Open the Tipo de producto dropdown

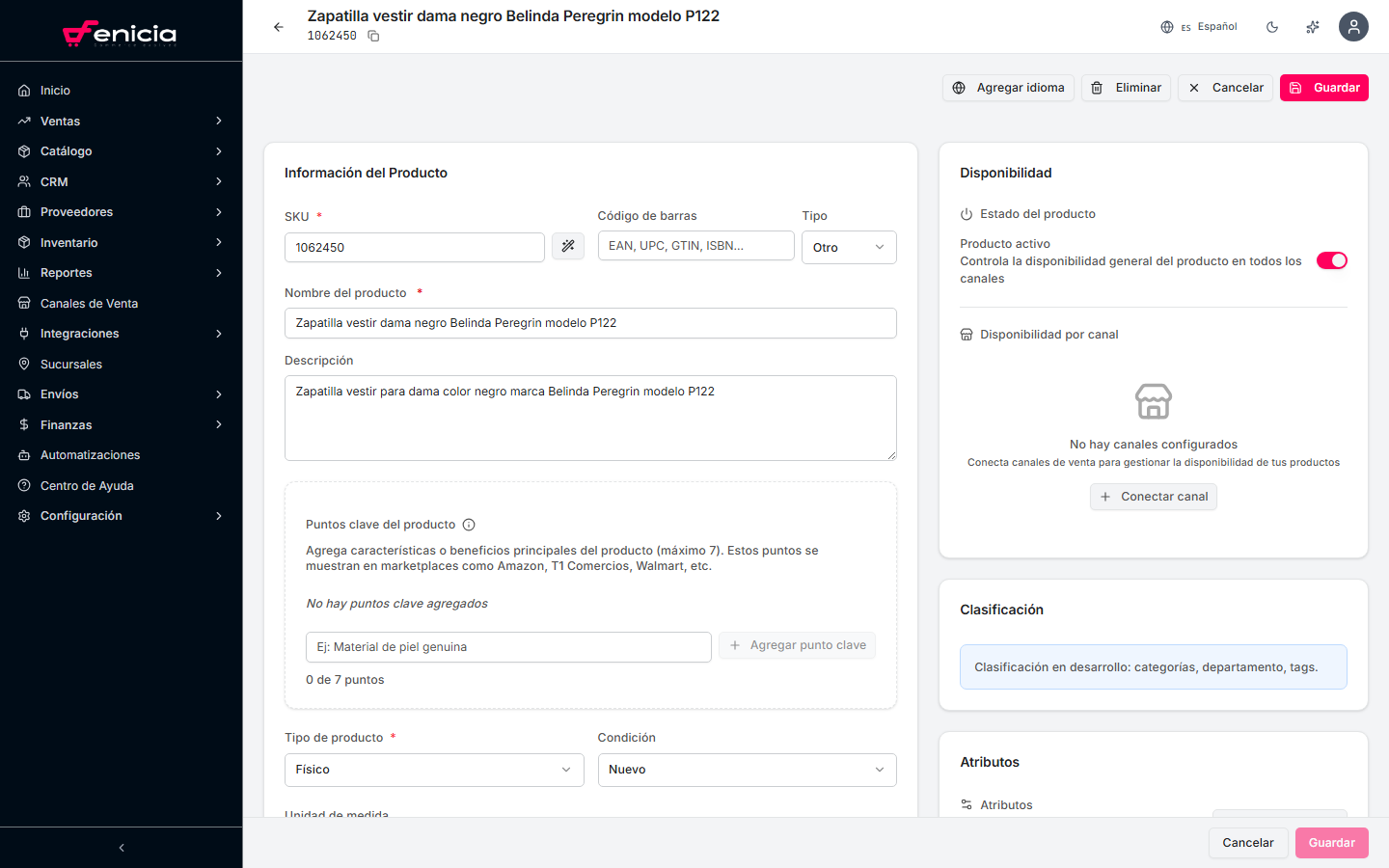tap(434, 770)
